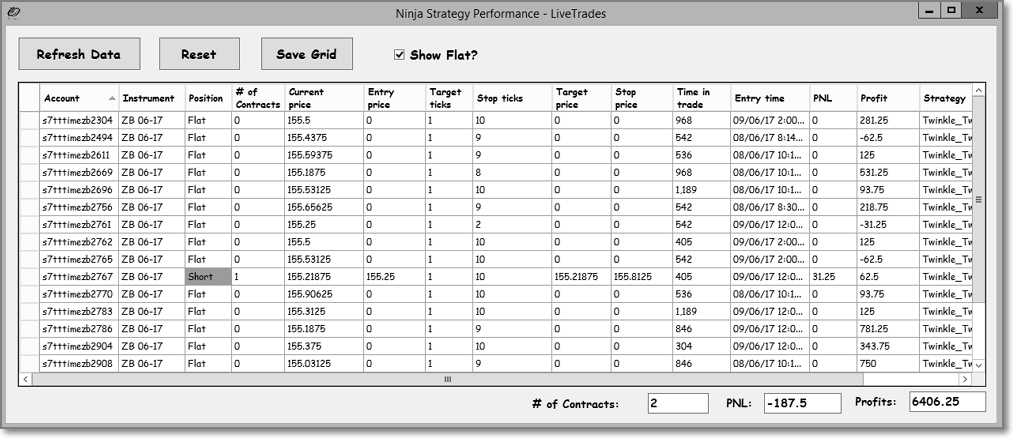
Task: Click the vertical scrollbar down arrow
Action: pyautogui.click(x=978, y=366)
